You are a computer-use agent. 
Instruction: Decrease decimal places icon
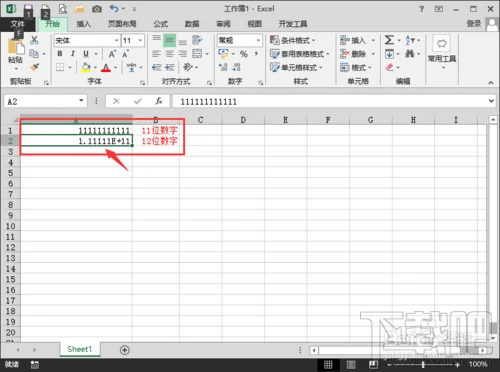236,67
